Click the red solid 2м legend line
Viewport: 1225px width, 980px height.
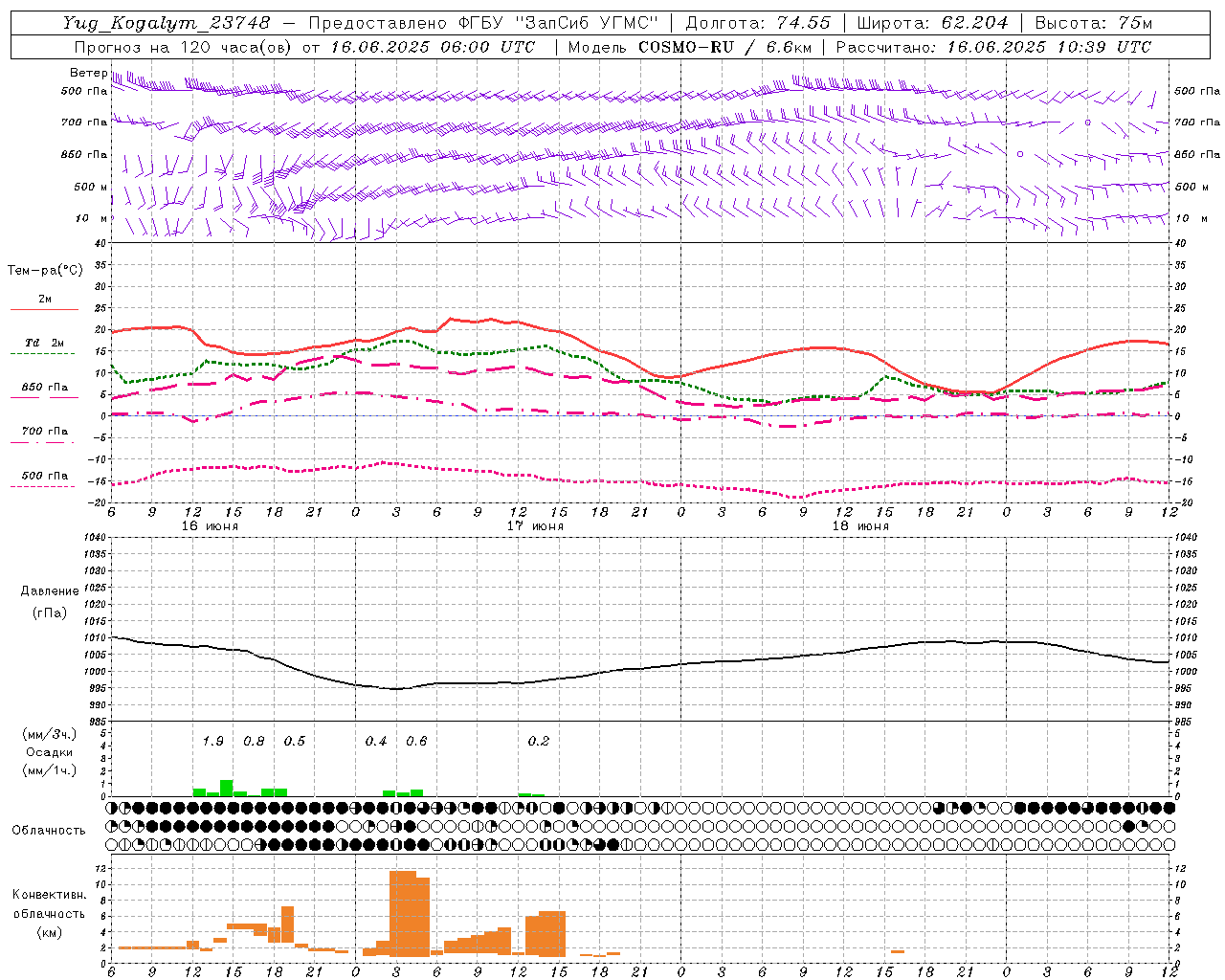[44, 309]
